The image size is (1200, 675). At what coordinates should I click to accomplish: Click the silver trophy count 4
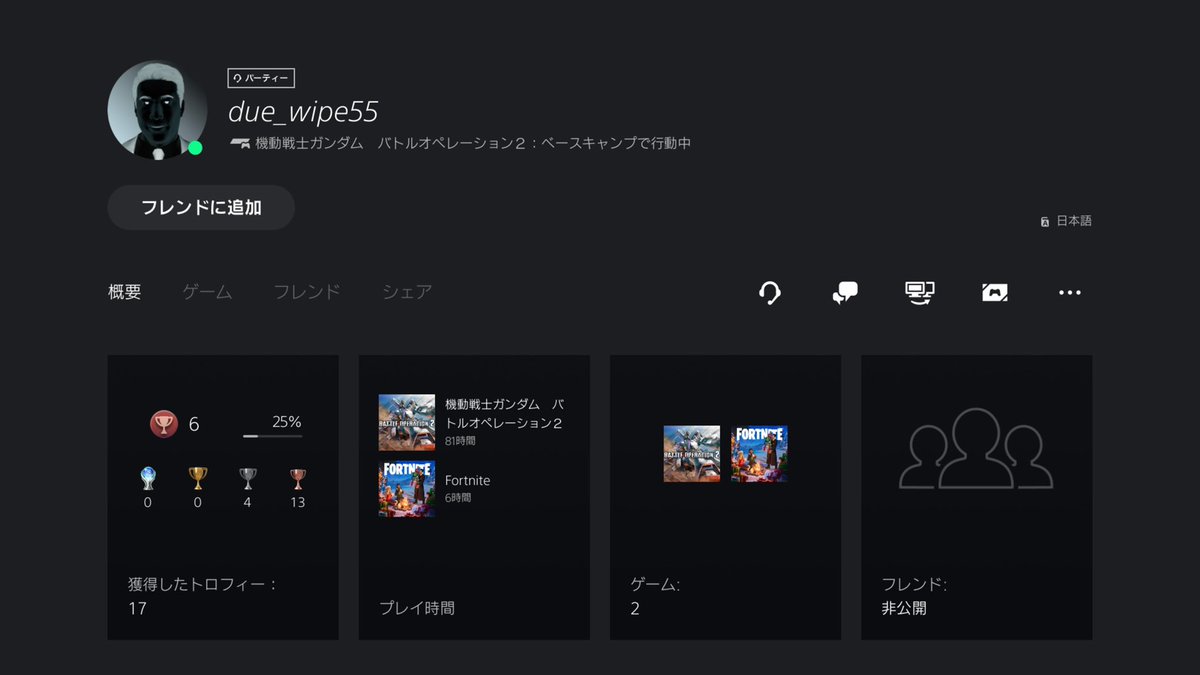point(248,503)
